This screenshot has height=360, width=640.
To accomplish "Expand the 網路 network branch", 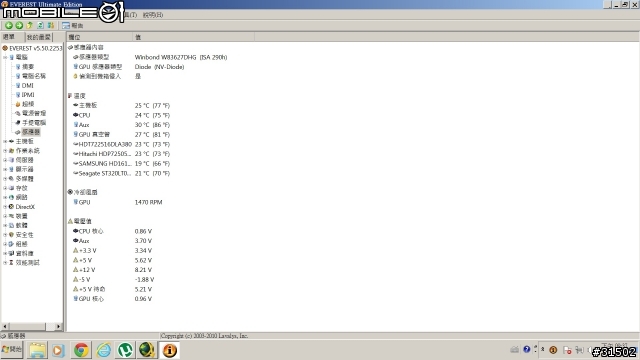I will [5, 197].
